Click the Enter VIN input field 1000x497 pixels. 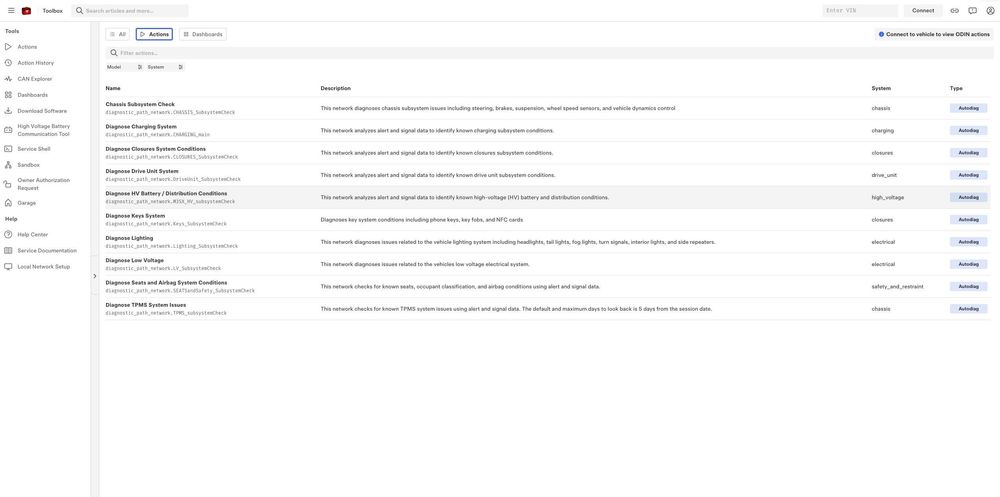[860, 11]
